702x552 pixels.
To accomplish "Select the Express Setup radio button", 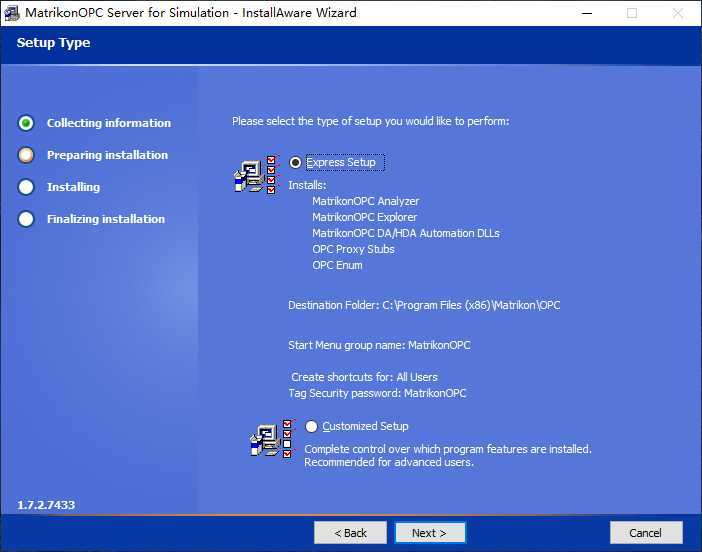I will (295, 162).
